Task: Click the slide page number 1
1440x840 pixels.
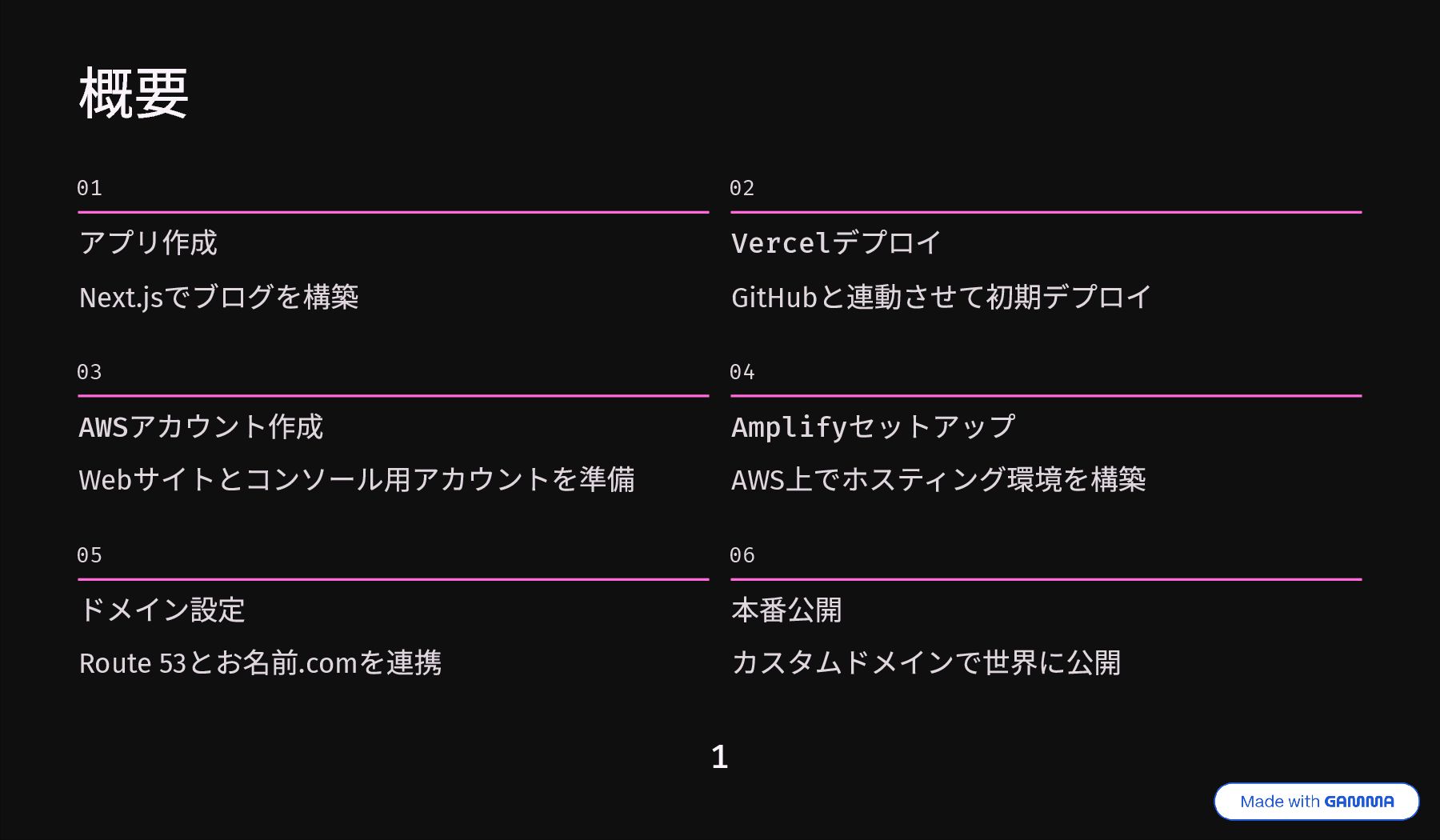Action: pos(719,757)
